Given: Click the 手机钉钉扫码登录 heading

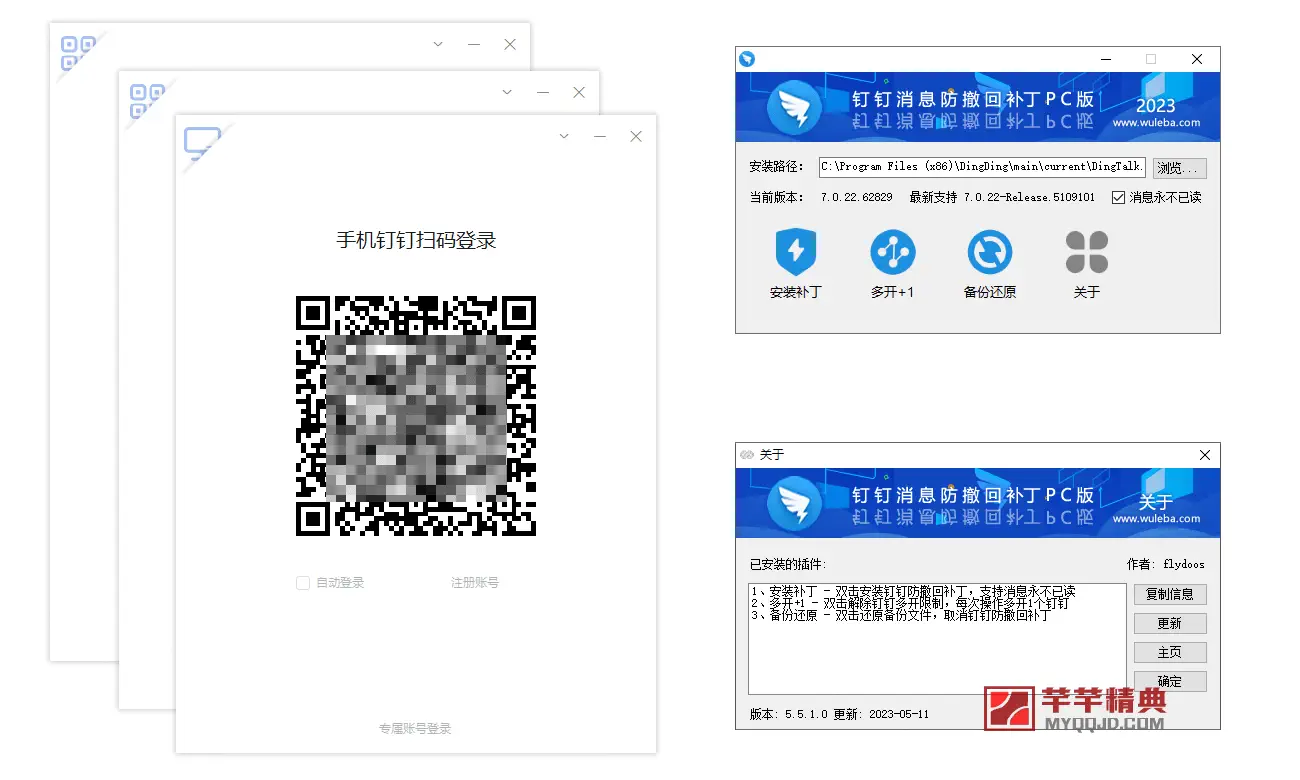Looking at the screenshot, I should click(x=416, y=240).
